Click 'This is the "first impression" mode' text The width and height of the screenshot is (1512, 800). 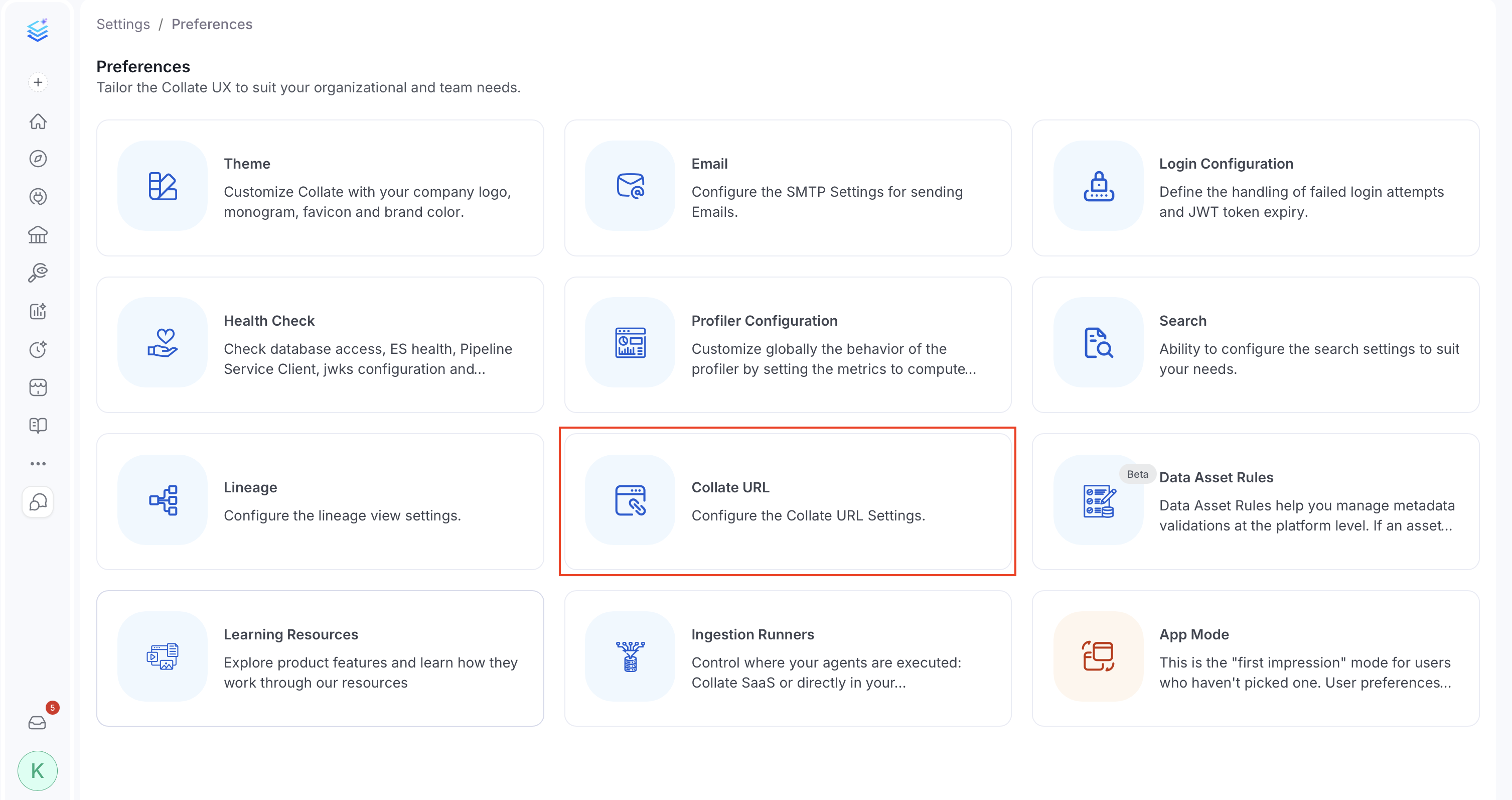(1305, 673)
